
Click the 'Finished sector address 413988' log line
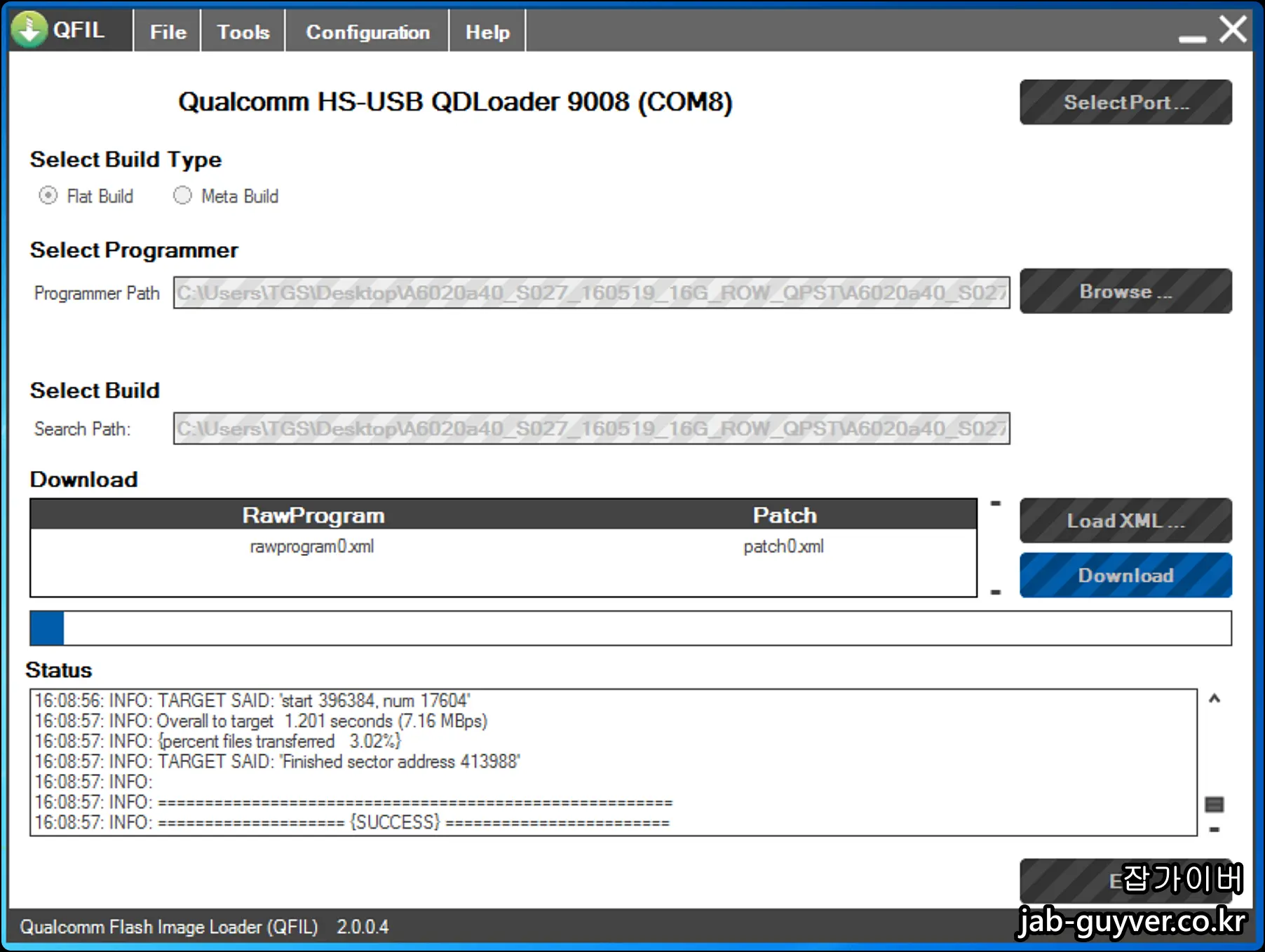[x=278, y=761]
